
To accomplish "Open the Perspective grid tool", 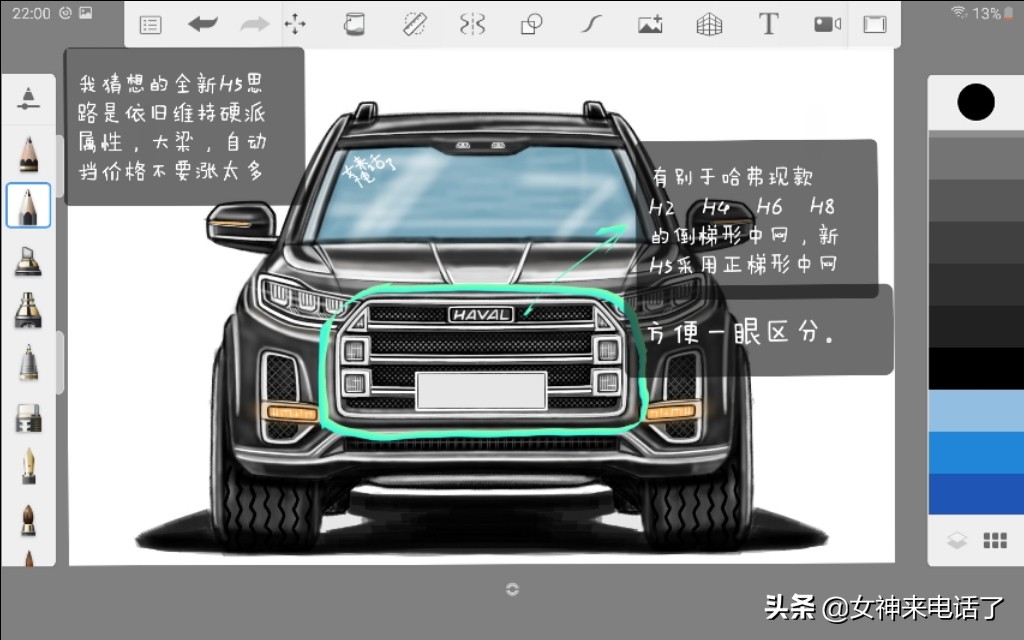I will click(x=709, y=25).
